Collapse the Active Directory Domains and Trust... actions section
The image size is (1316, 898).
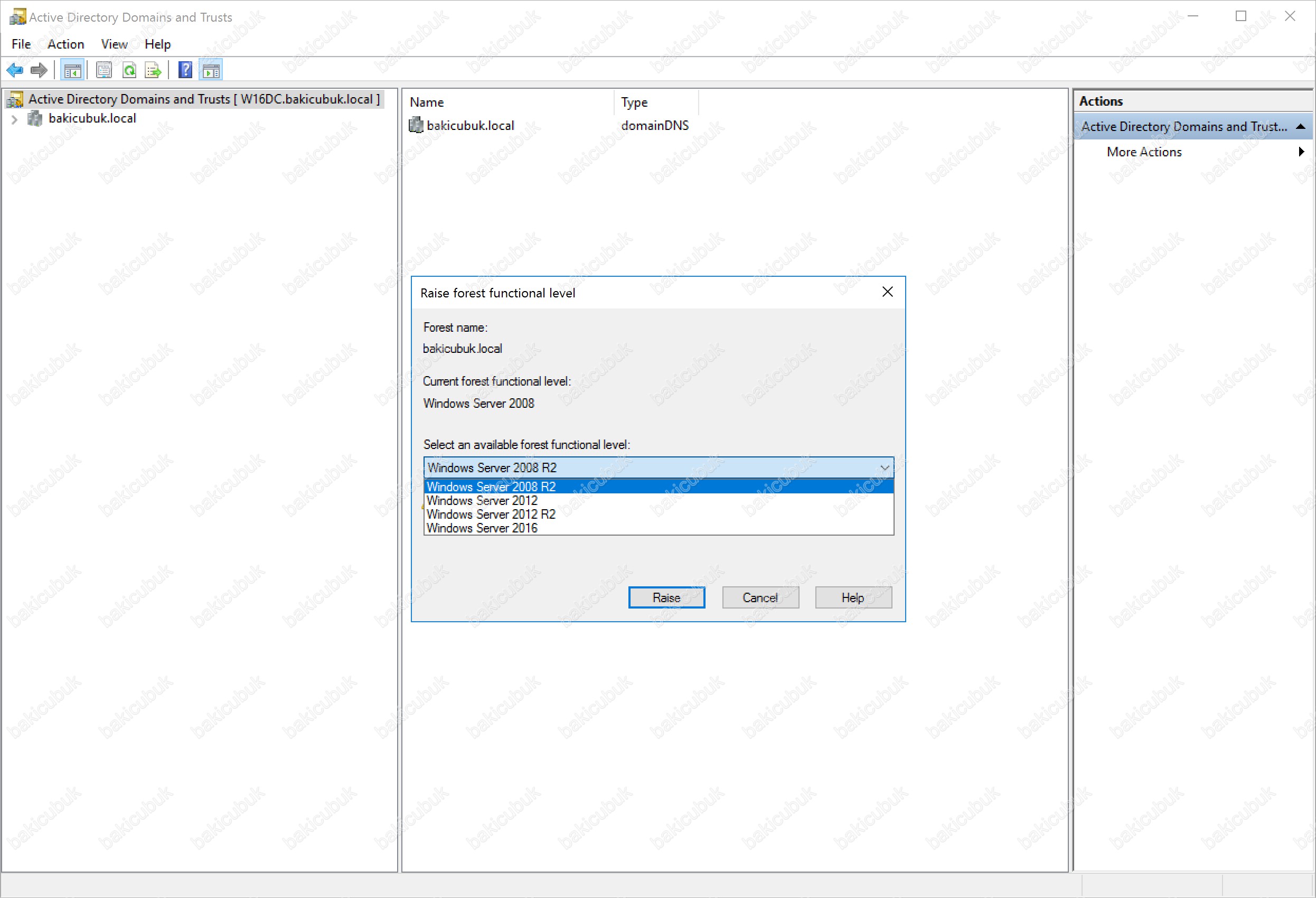tap(1301, 127)
